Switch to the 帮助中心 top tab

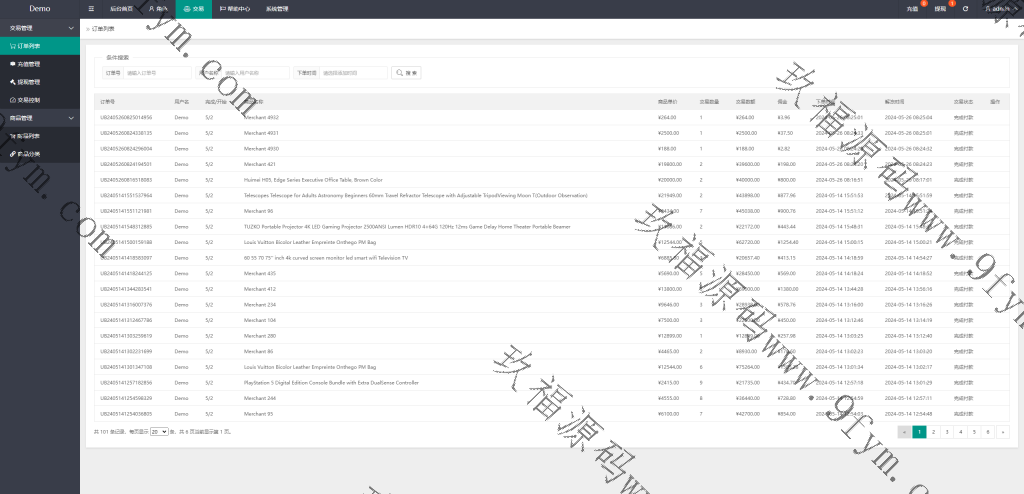pyautogui.click(x=235, y=8)
